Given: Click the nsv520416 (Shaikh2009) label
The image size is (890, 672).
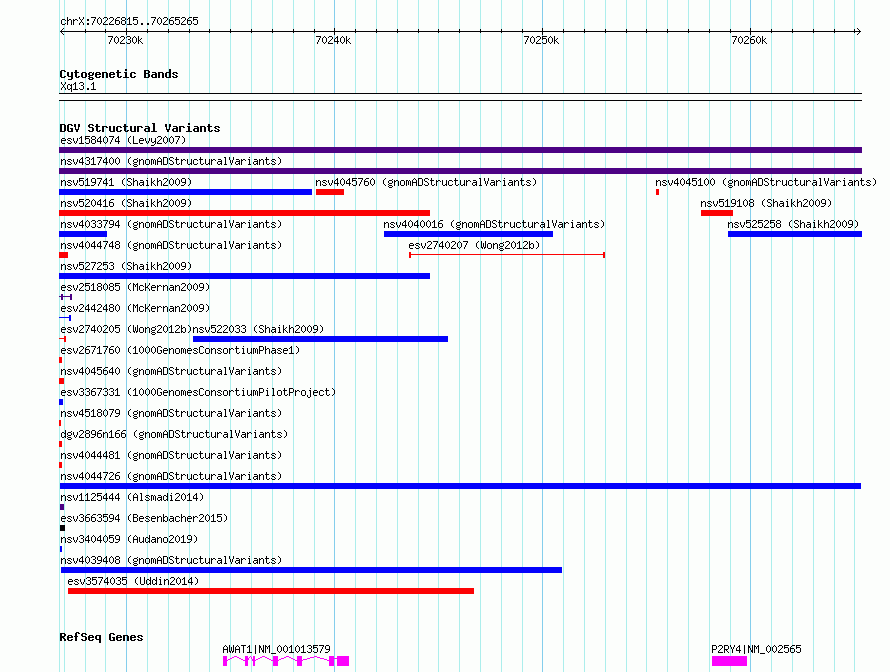Looking at the screenshot, I should tap(126, 203).
